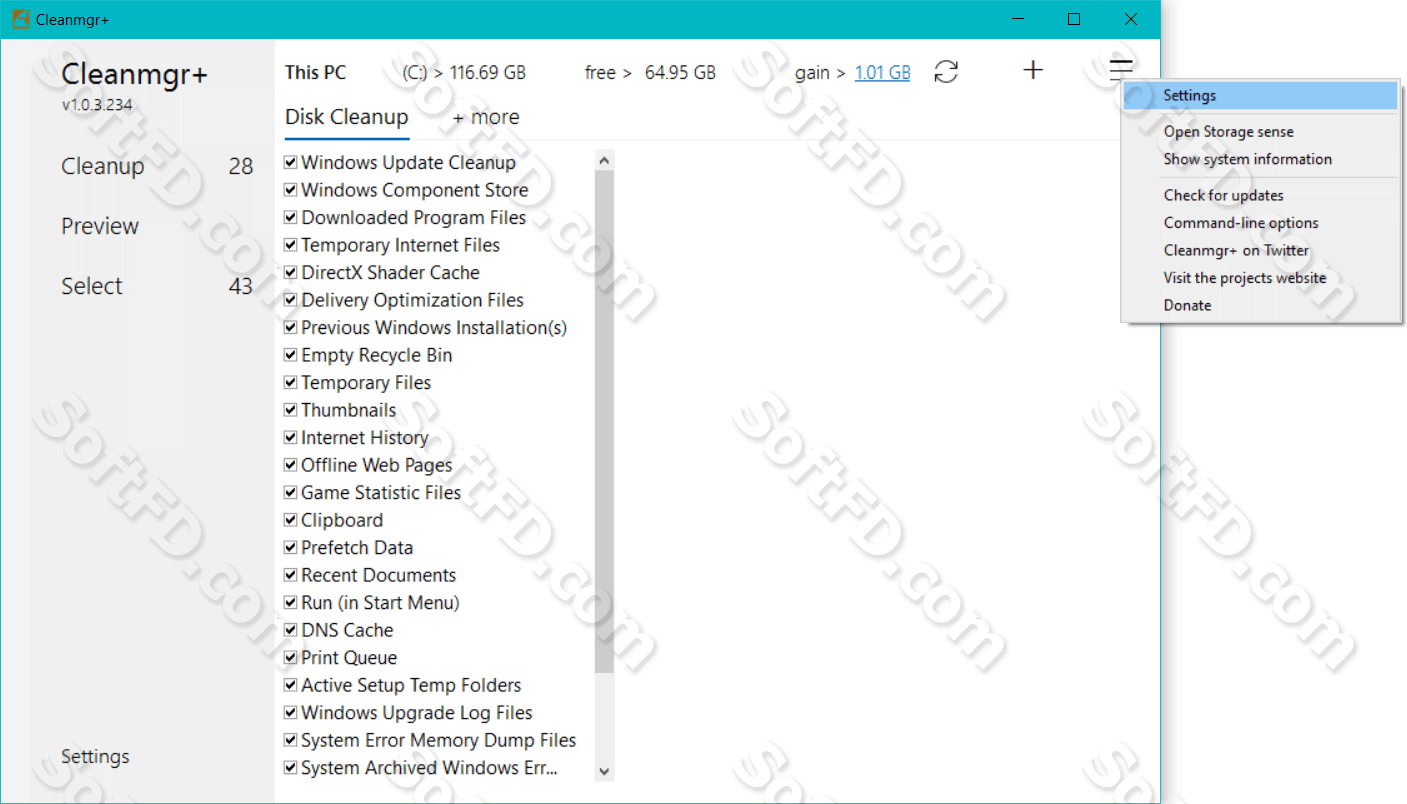Toggle Game Statistic Files checkbox
The image size is (1407, 804).
(291, 492)
